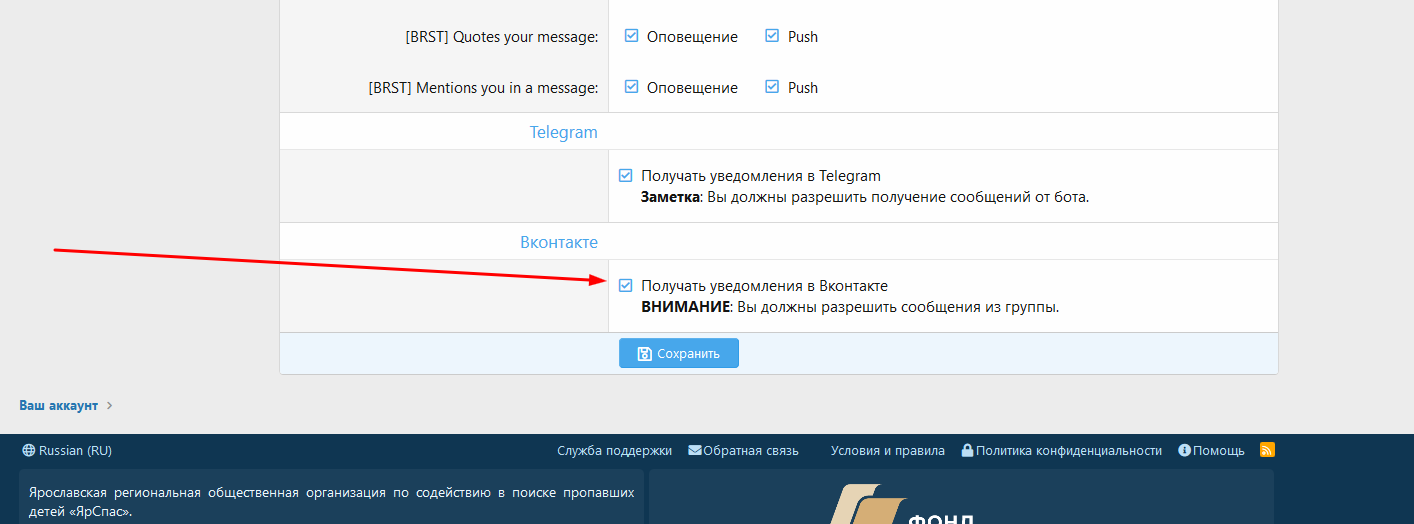Open the orange RSS feed icon
The height and width of the screenshot is (524, 1414).
[1267, 450]
